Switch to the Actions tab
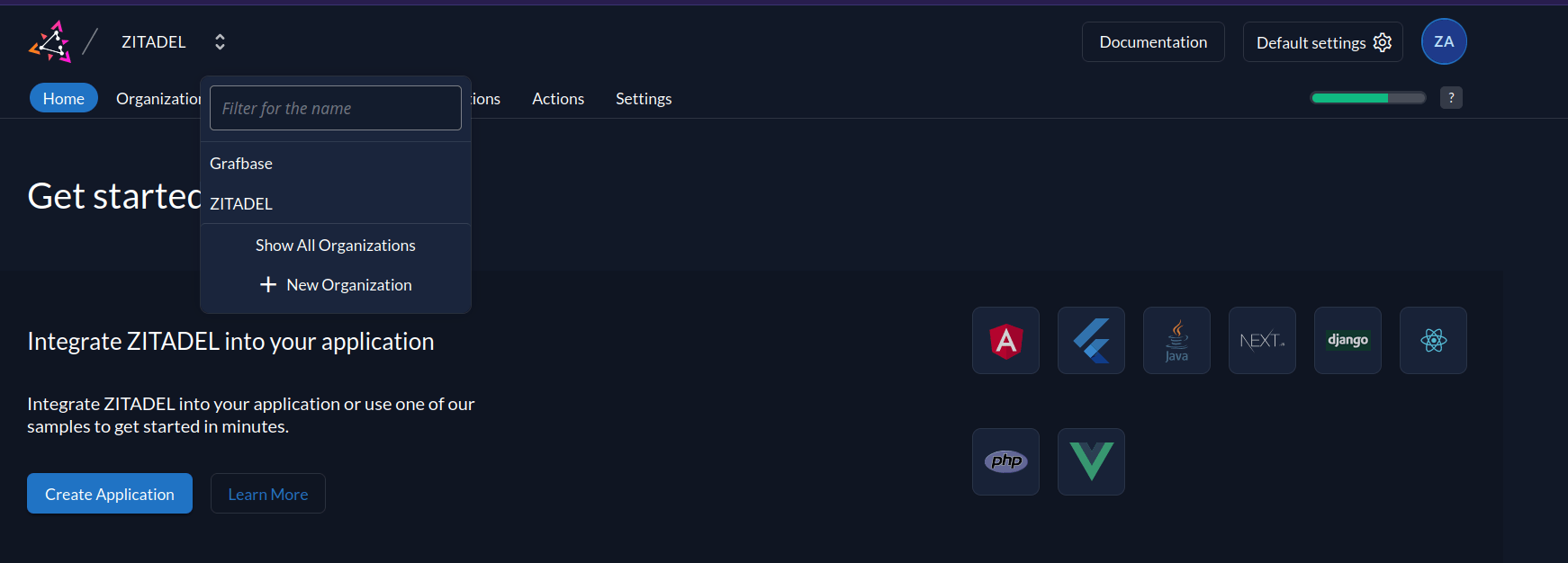The image size is (1568, 563). [558, 99]
